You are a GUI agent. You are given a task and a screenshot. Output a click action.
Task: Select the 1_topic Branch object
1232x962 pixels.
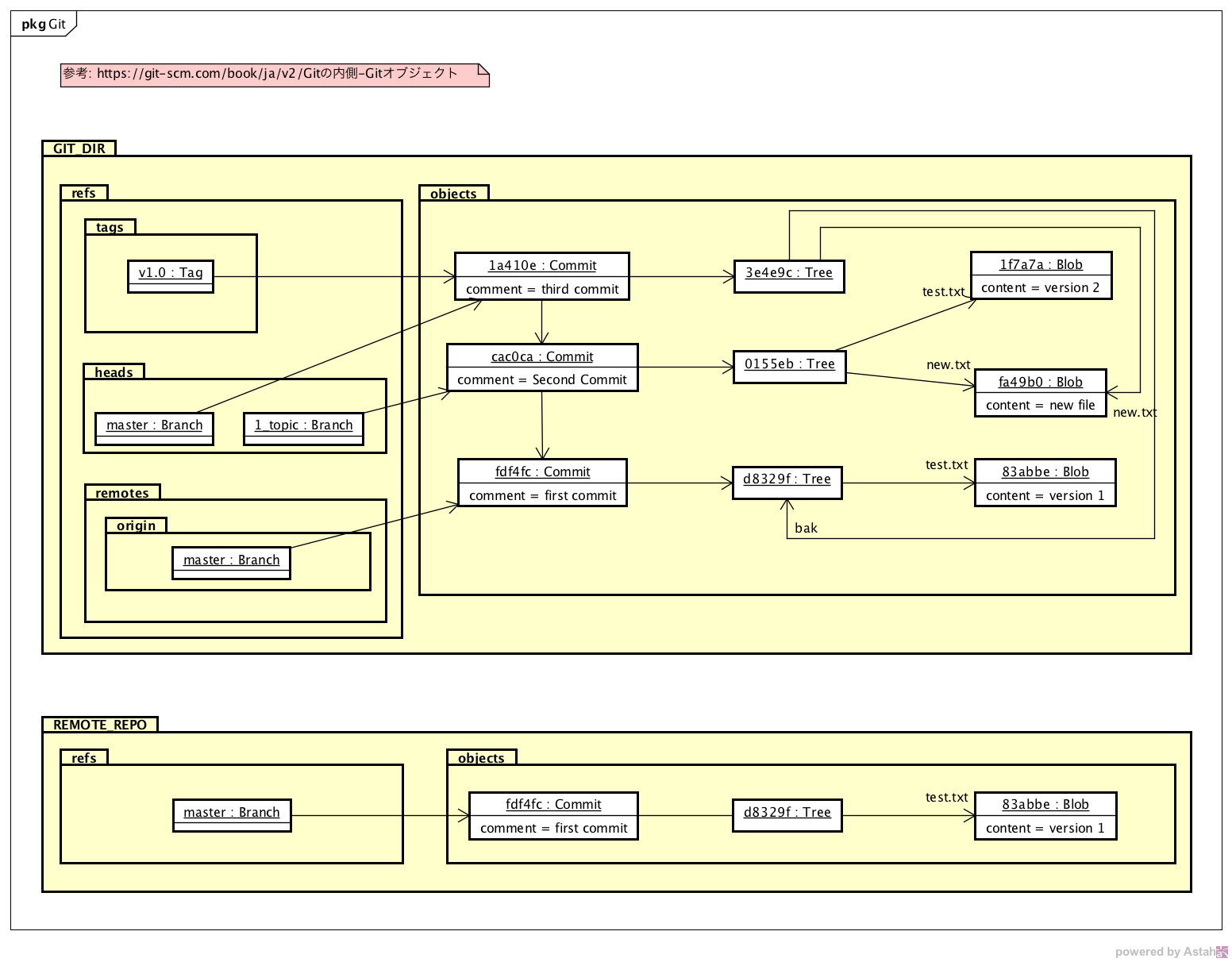click(303, 429)
